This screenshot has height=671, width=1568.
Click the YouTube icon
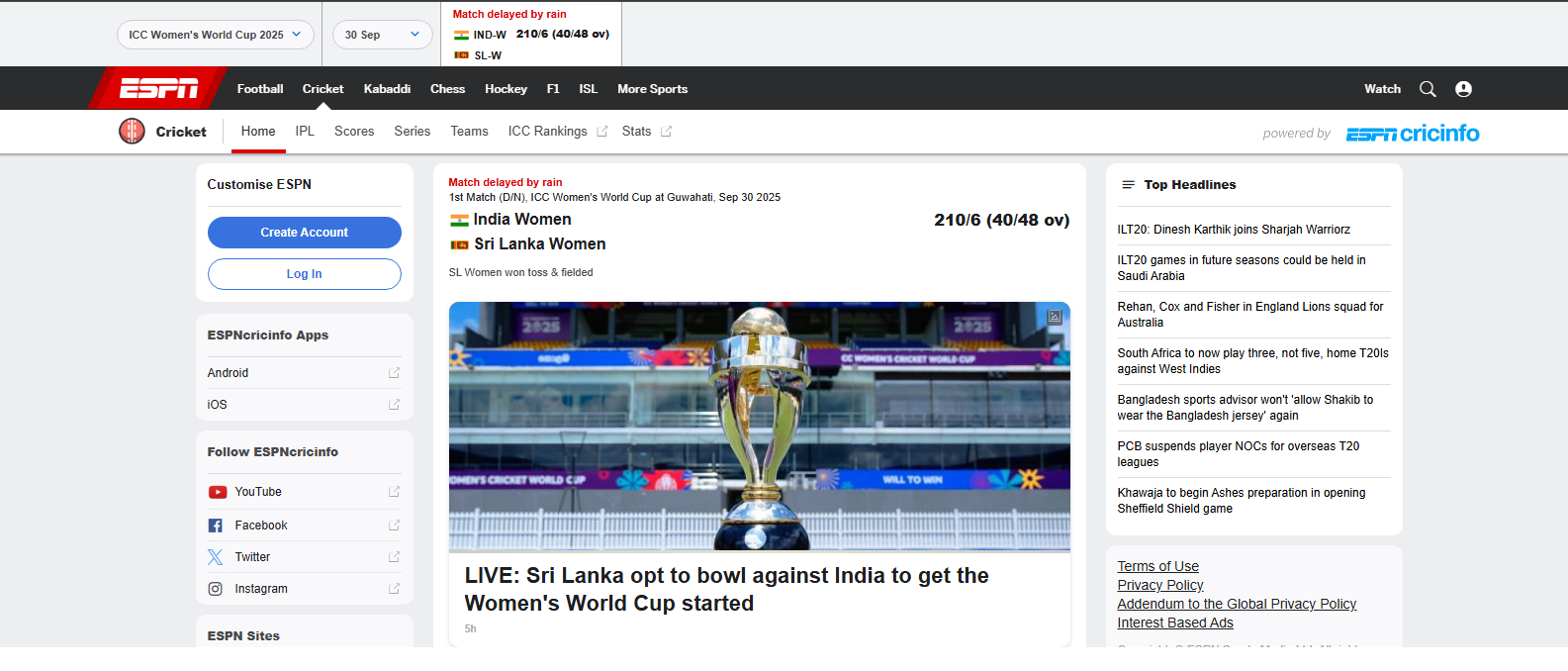pos(218,492)
